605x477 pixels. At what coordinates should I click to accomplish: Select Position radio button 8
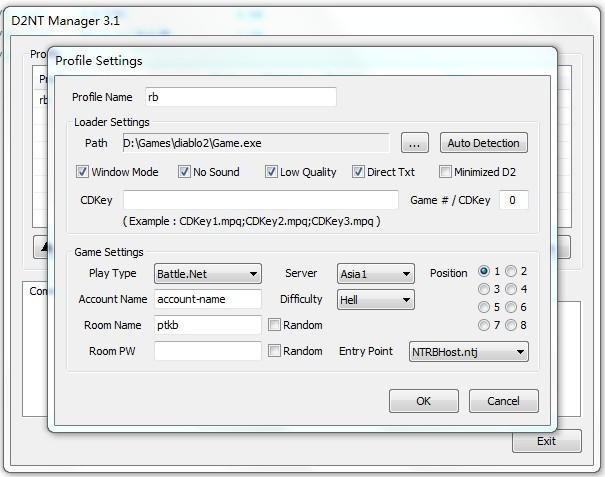coord(511,325)
